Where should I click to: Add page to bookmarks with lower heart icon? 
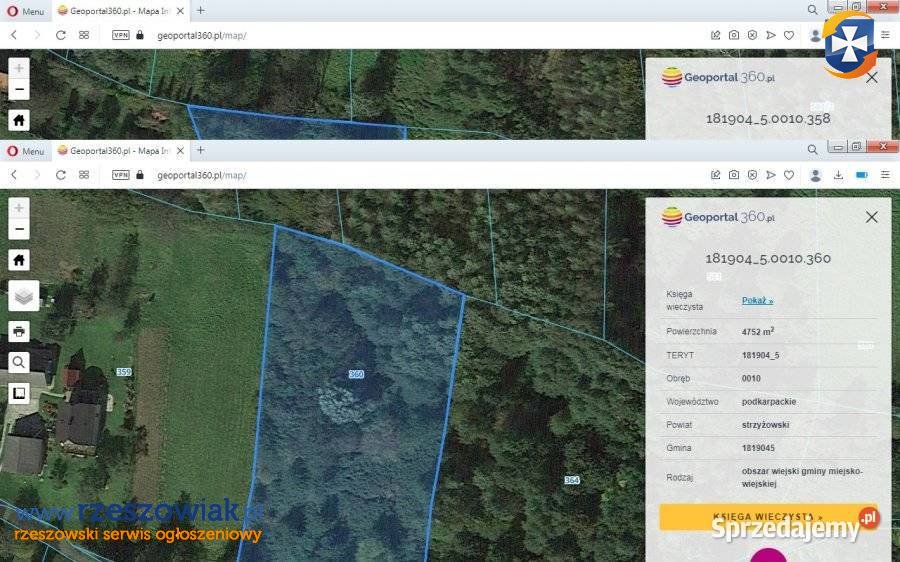789,175
